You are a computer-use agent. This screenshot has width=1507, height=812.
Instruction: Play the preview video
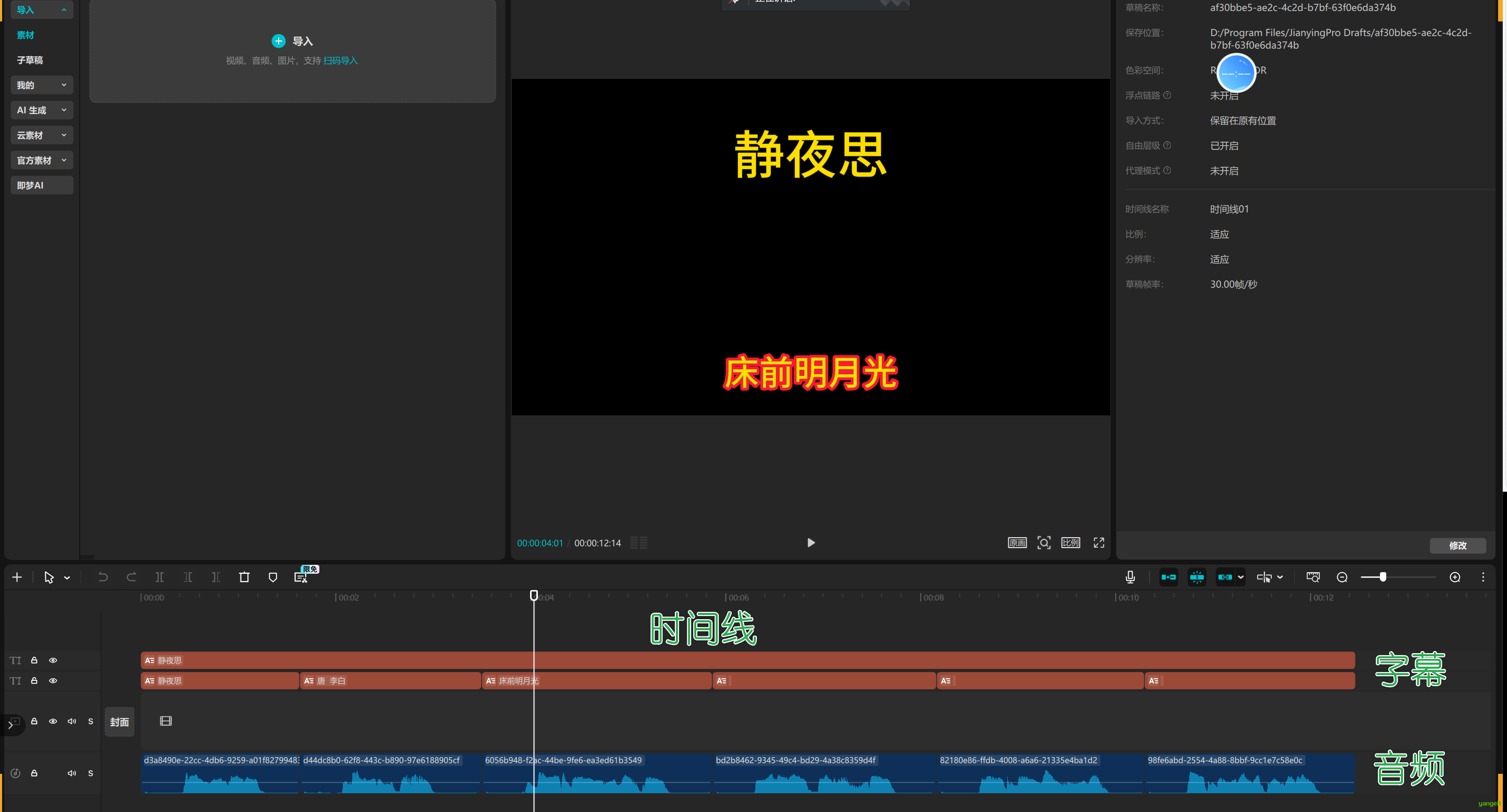point(810,542)
